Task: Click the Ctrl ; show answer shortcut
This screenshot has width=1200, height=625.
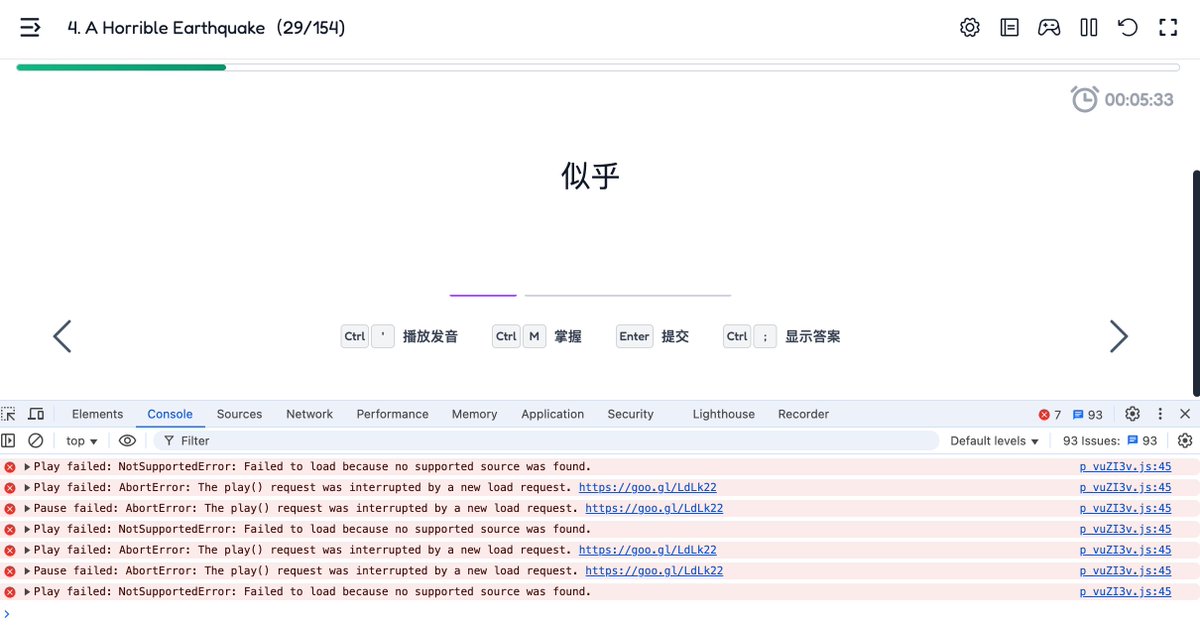Action: click(x=782, y=336)
